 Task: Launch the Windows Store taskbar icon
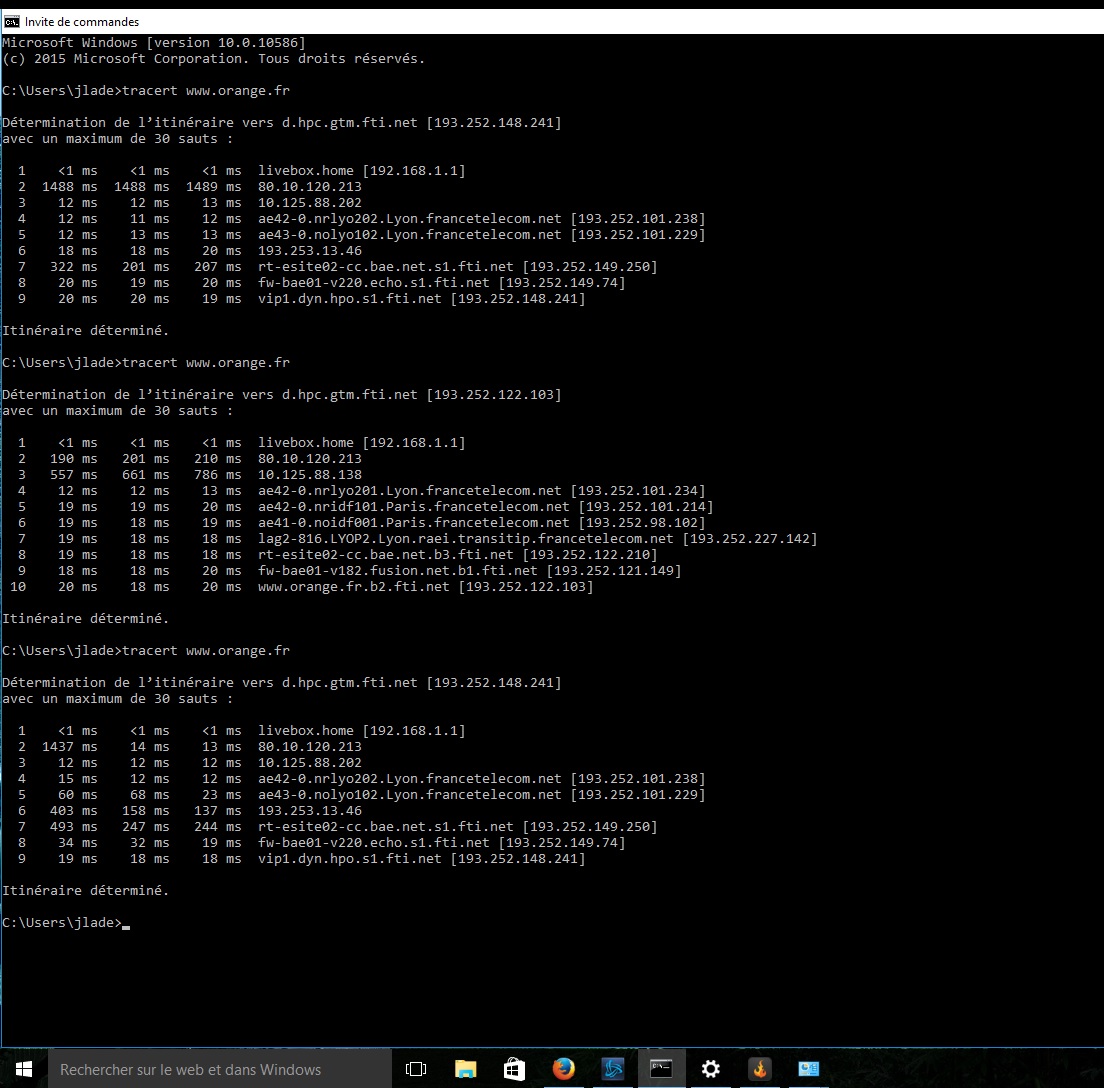(x=514, y=1069)
